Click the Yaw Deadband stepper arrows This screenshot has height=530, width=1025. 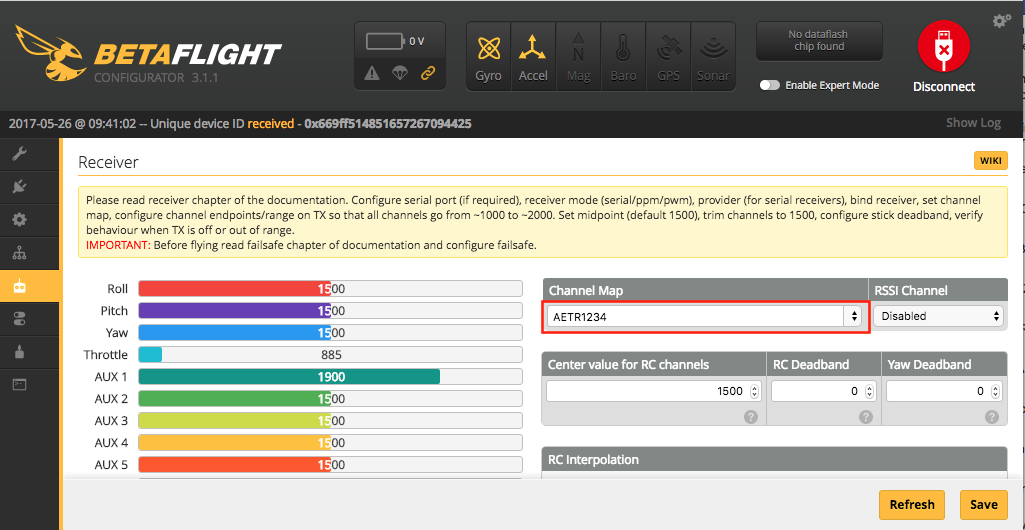point(995,391)
